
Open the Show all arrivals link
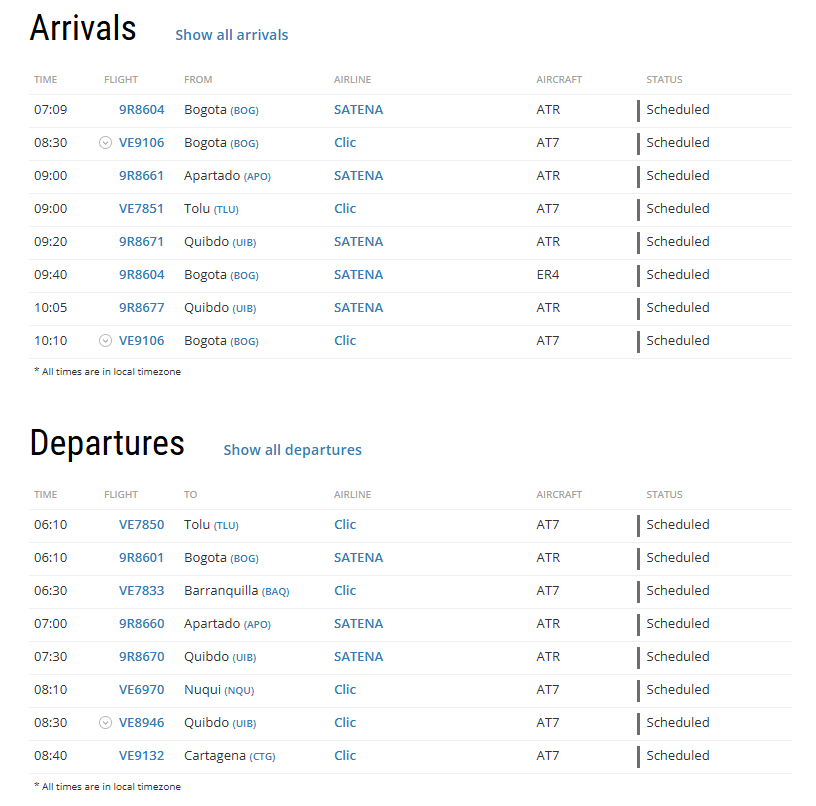pyautogui.click(x=232, y=35)
